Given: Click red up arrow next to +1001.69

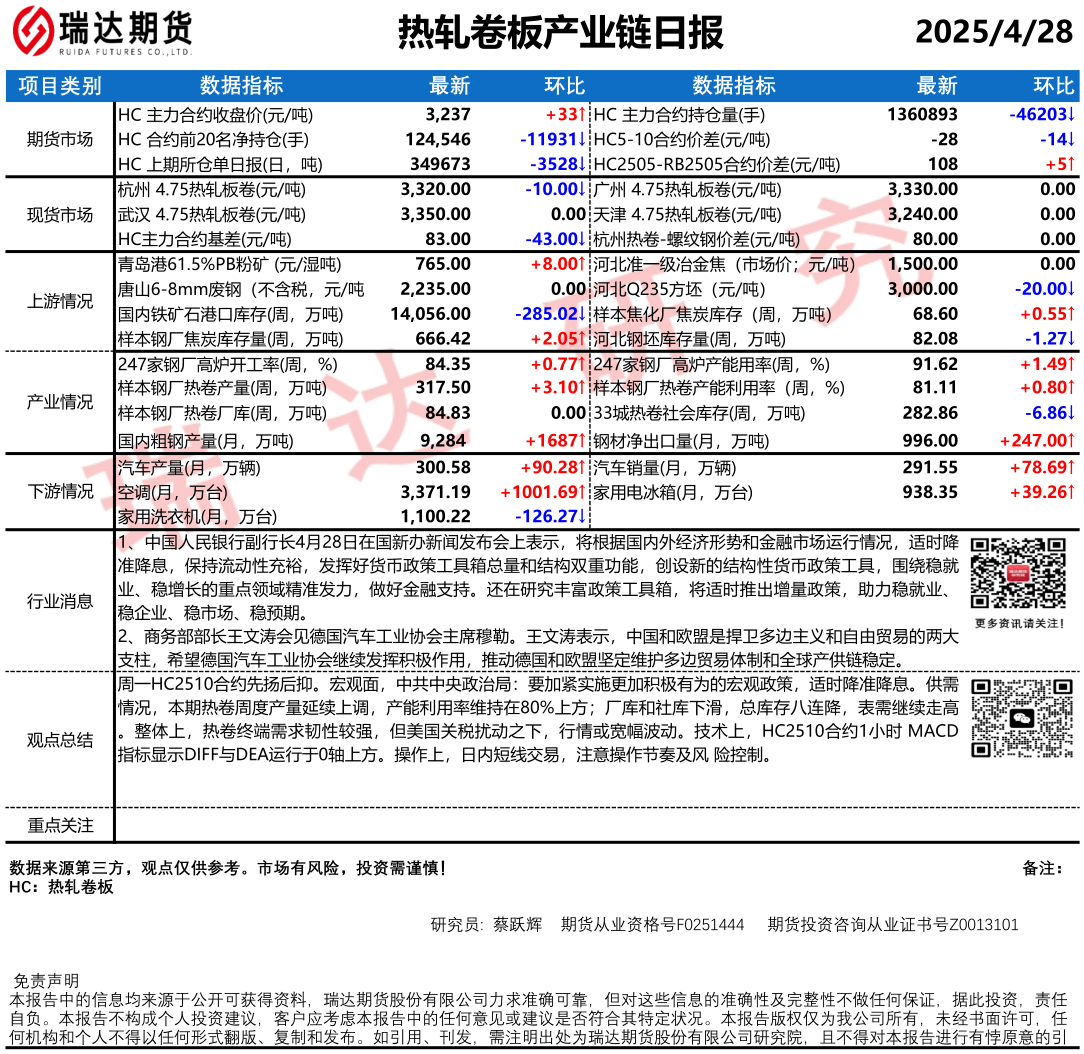Looking at the screenshot, I should click(x=580, y=492).
